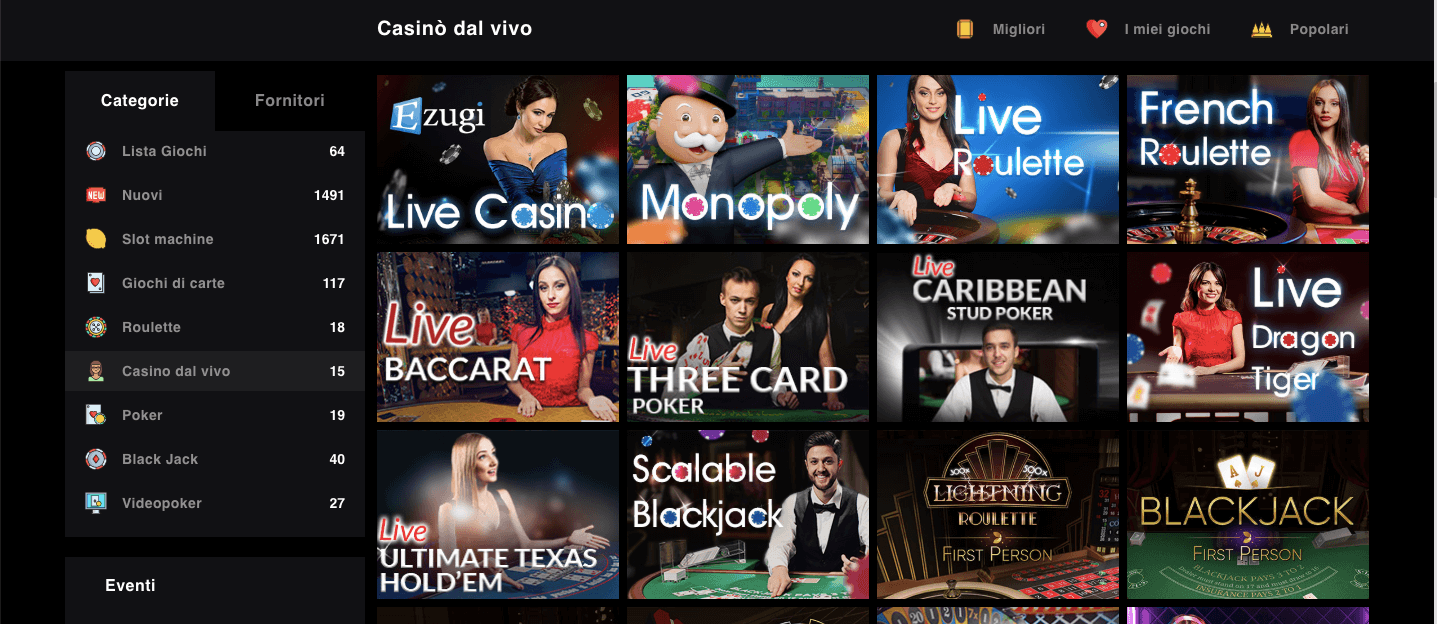Open the Scalable Blackjack game
The image size is (1437, 624).
click(x=748, y=514)
